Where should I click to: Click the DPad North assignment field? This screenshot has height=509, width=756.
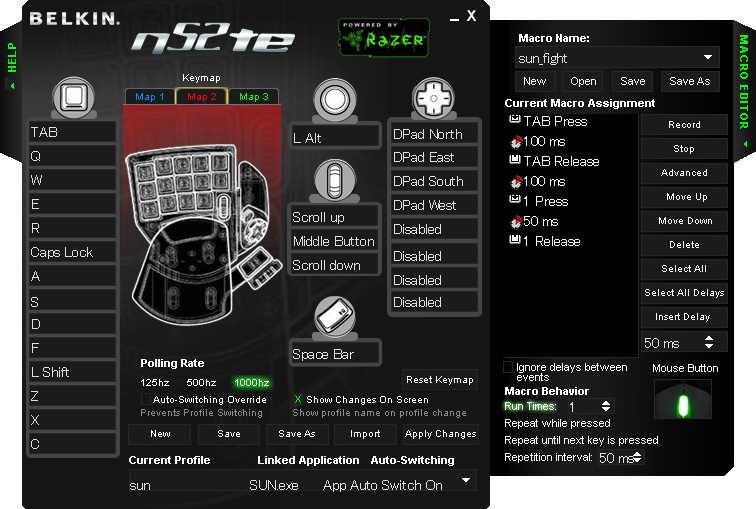434,134
